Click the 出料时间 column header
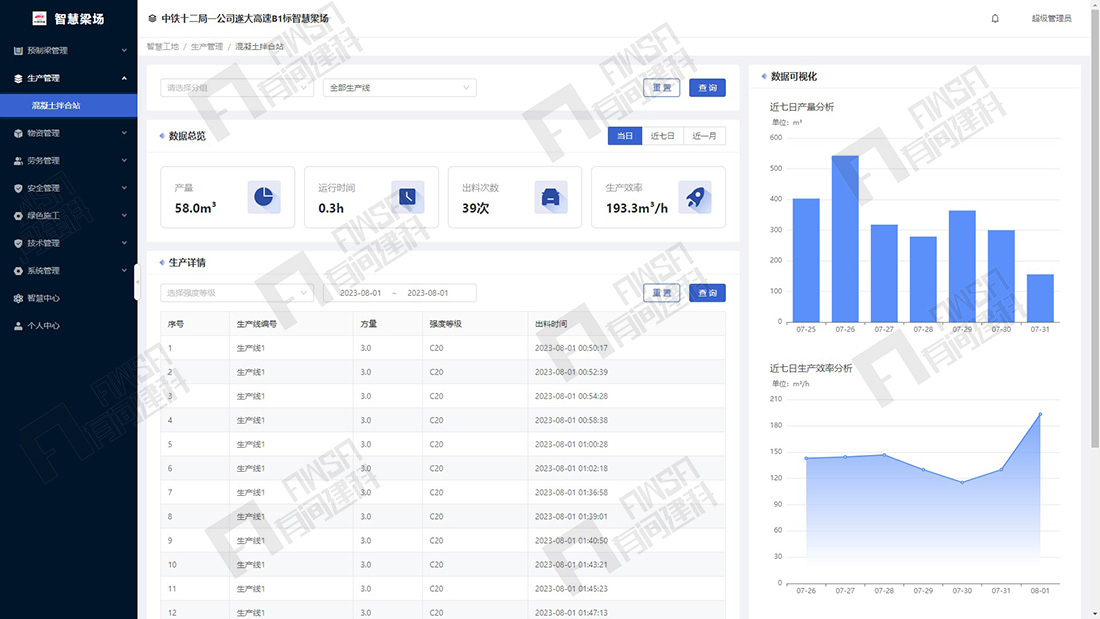Image resolution: width=1100 pixels, height=619 pixels. point(551,324)
